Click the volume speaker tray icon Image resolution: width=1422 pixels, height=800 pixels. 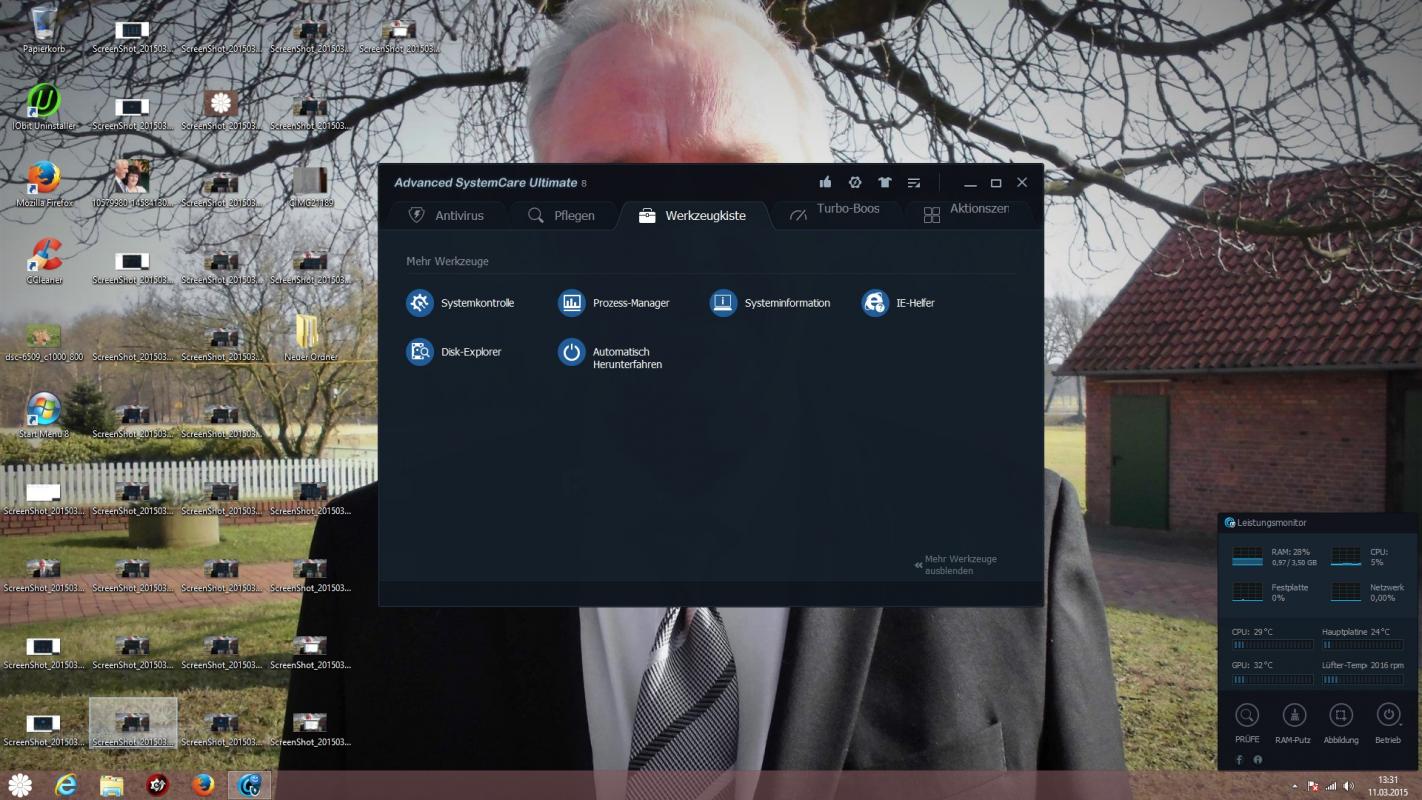click(x=1348, y=786)
